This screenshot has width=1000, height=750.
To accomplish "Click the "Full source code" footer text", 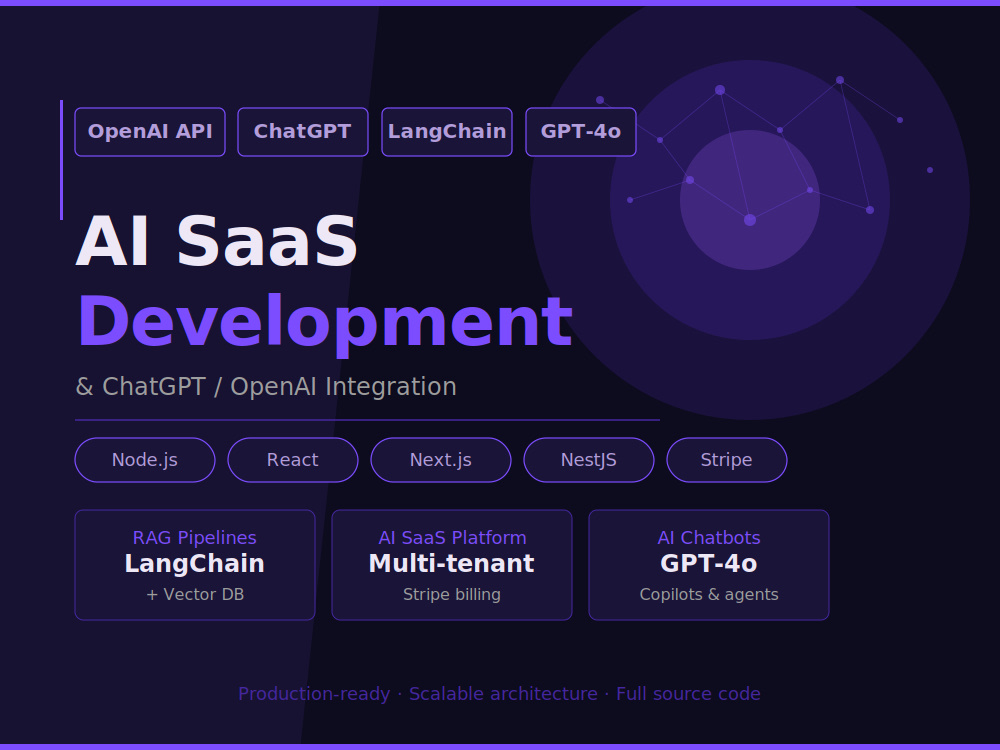I will click(688, 694).
